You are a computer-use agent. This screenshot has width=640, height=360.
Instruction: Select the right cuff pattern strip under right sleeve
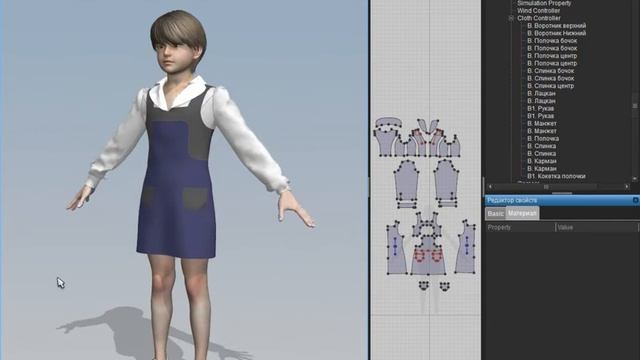tap(447, 203)
